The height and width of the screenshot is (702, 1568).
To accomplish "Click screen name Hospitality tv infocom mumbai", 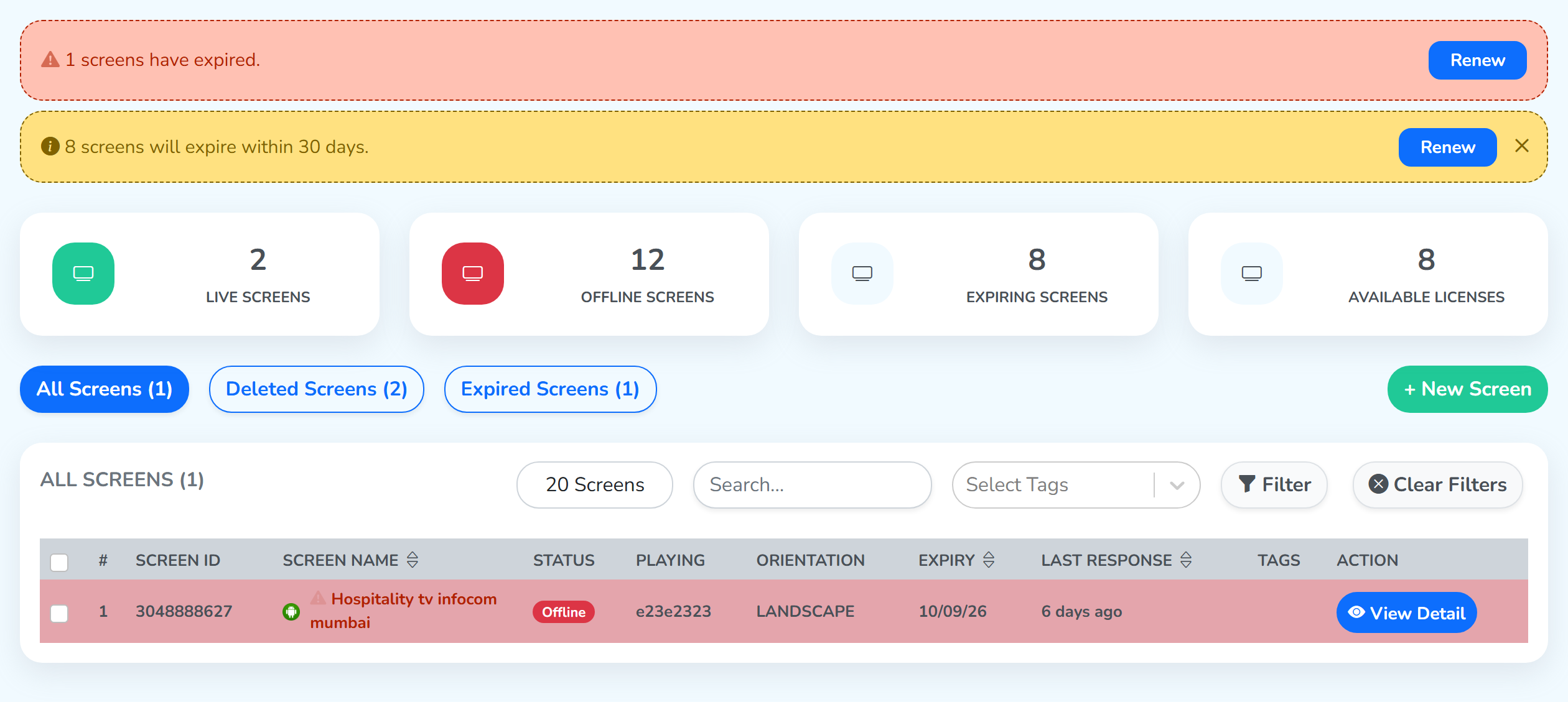I will click(x=403, y=611).
